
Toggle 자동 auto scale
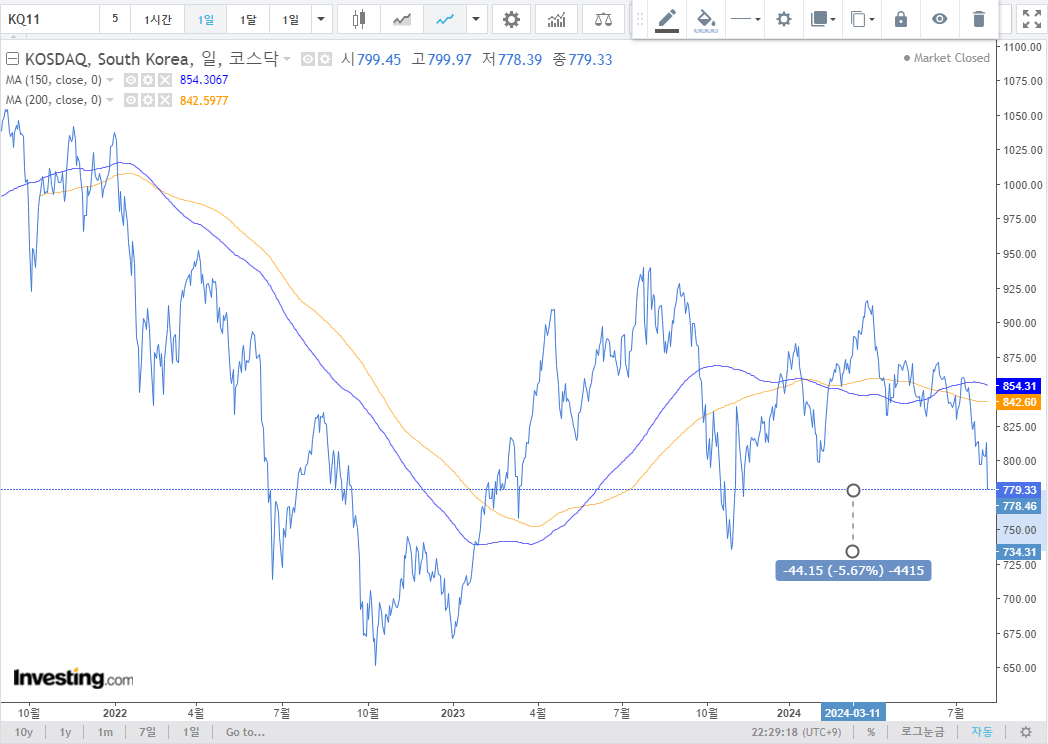[x=982, y=732]
